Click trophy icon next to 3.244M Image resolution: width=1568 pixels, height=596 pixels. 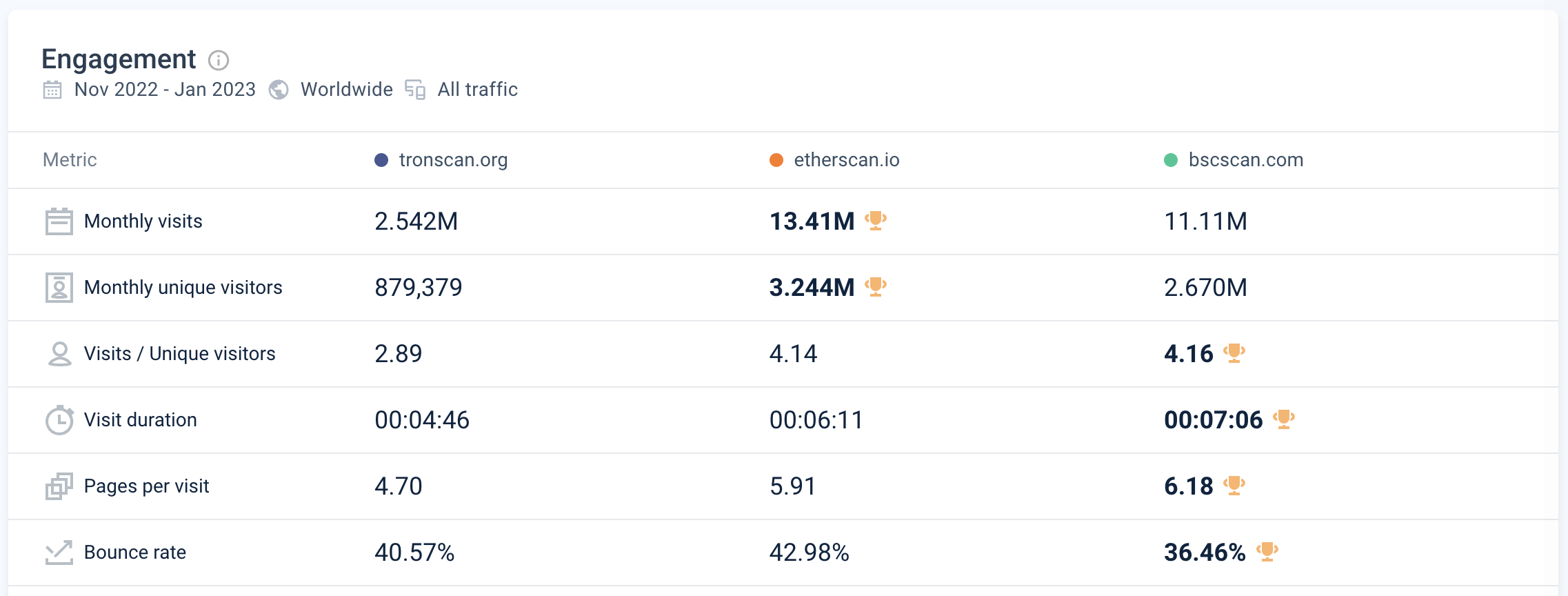coord(876,287)
